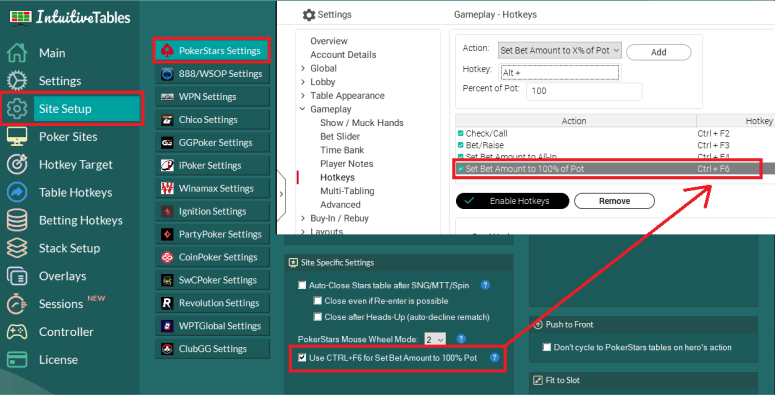Click help icon beside Mouse Wheel Mode

461,339
